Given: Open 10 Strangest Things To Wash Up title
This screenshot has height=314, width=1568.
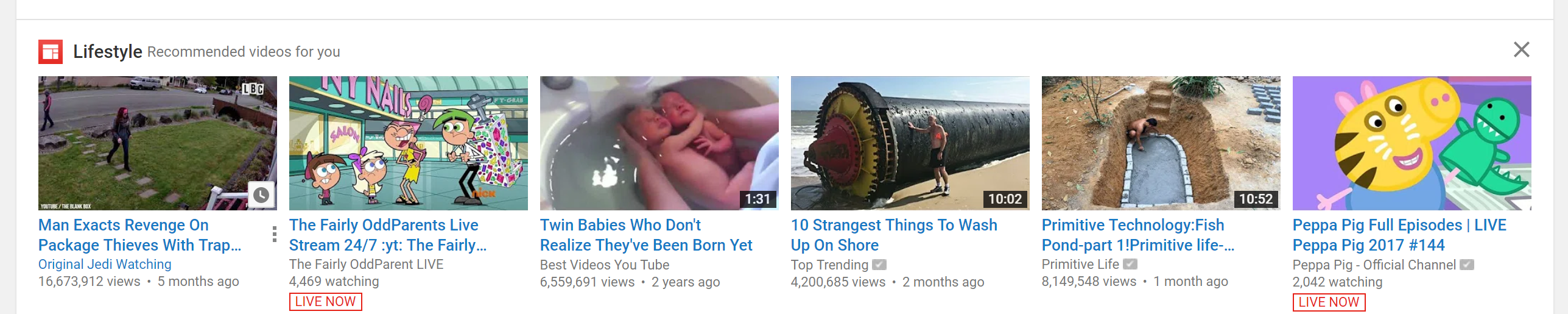Looking at the screenshot, I should [894, 235].
